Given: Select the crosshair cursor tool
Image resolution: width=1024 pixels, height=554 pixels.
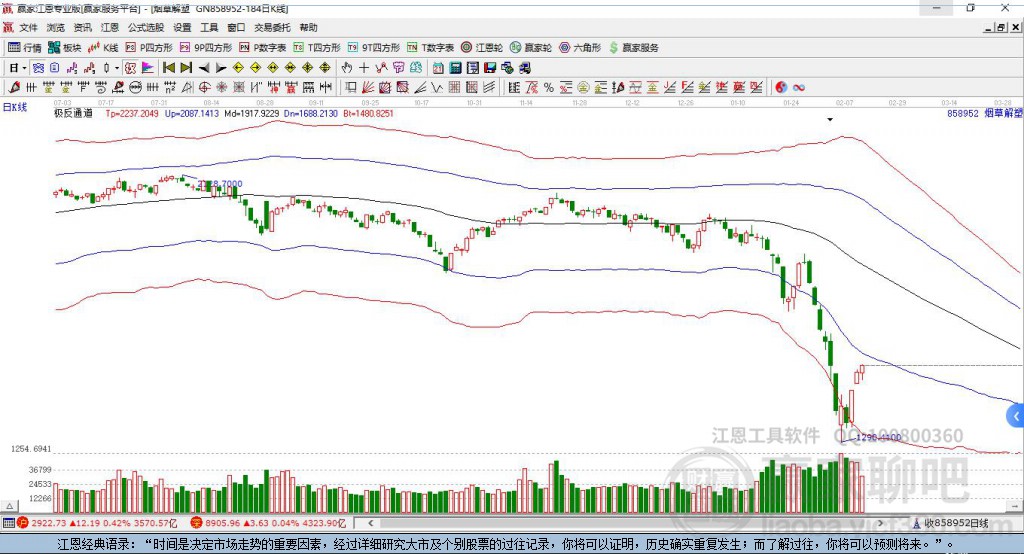Looking at the screenshot, I should click(364, 68).
